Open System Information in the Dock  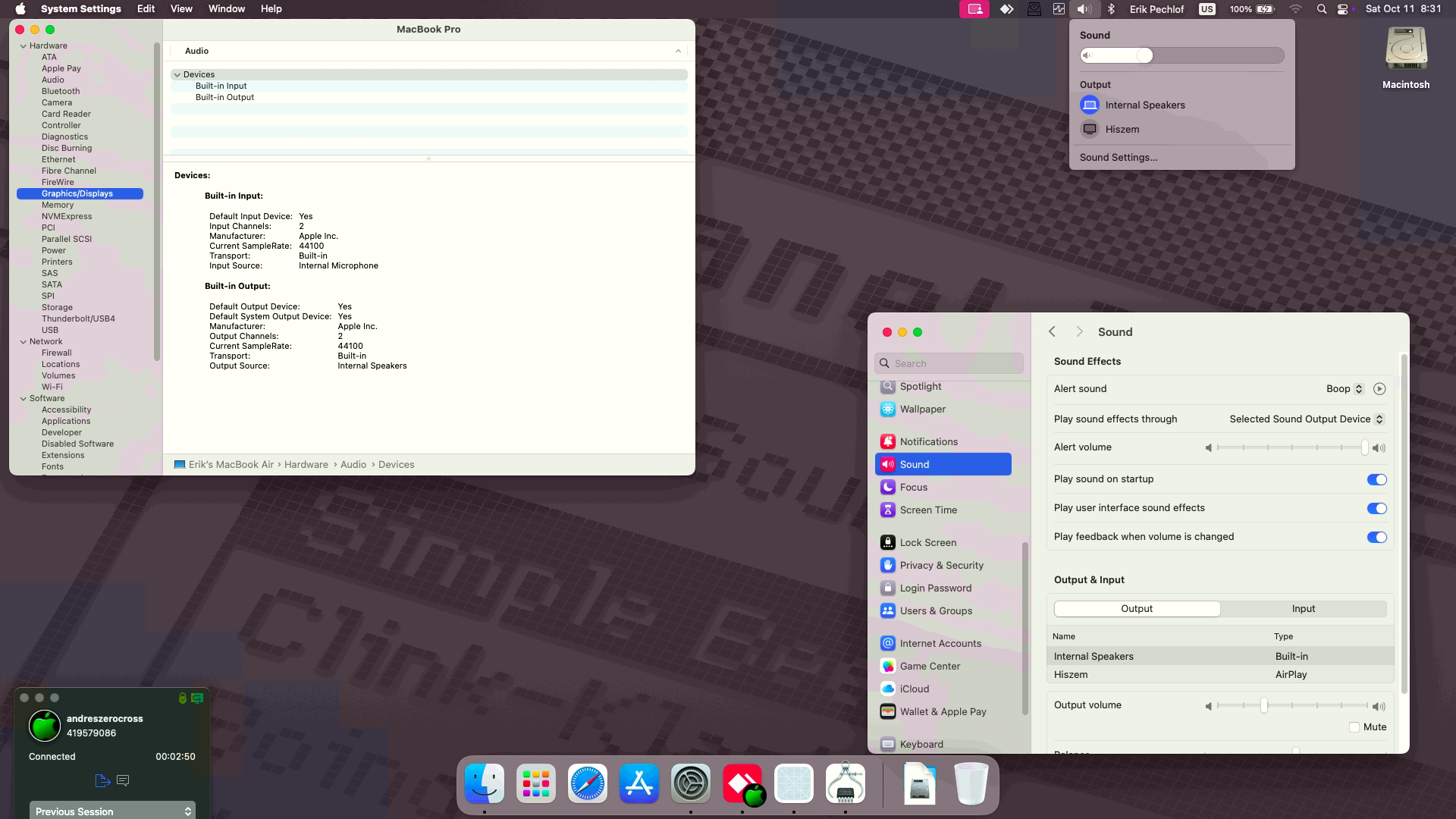coord(846,783)
